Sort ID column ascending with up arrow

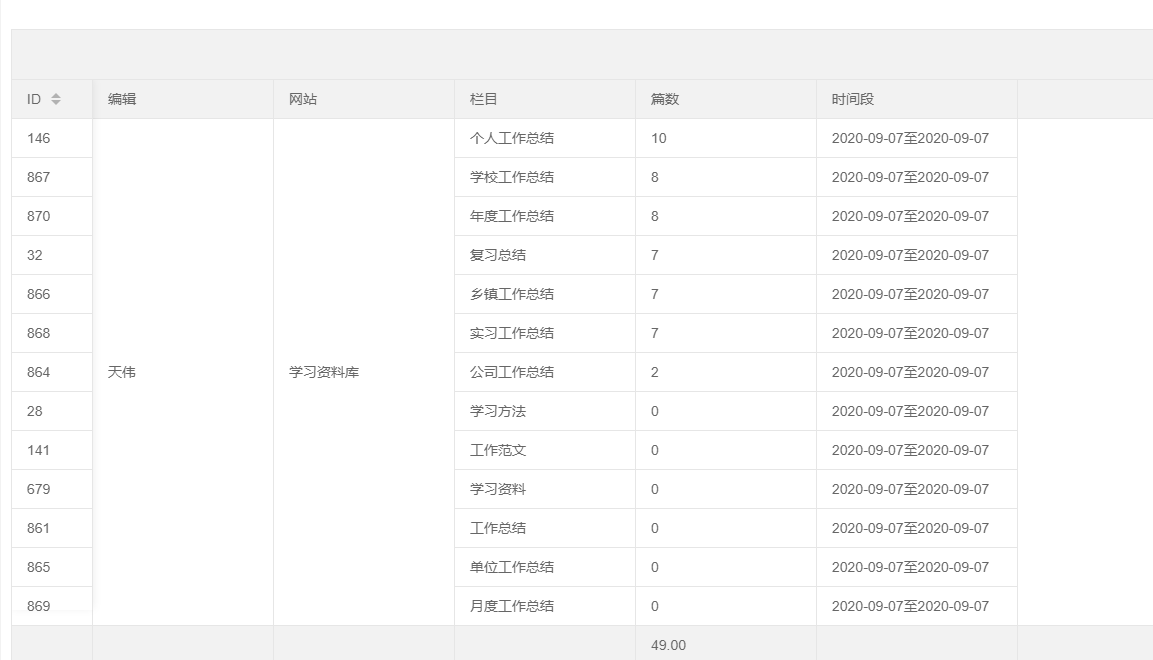pyautogui.click(x=56, y=95)
